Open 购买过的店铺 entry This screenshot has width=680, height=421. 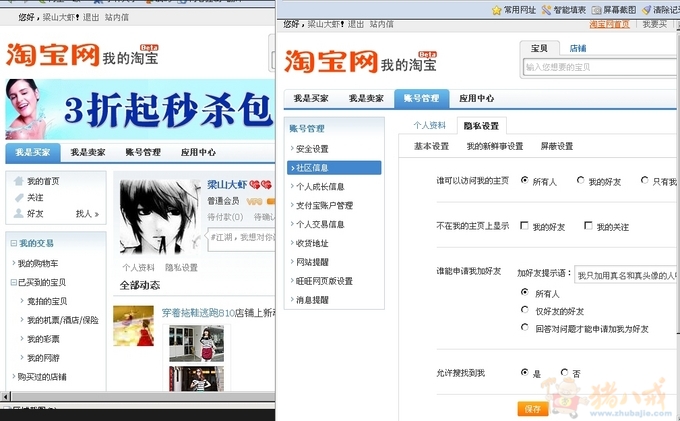42,377
